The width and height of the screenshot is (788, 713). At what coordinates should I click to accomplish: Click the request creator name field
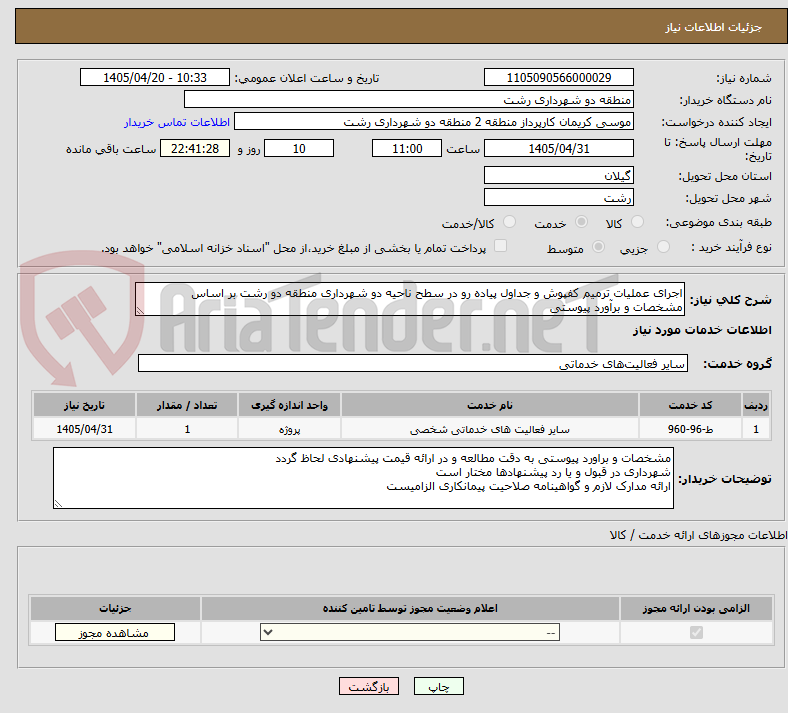coord(434,122)
